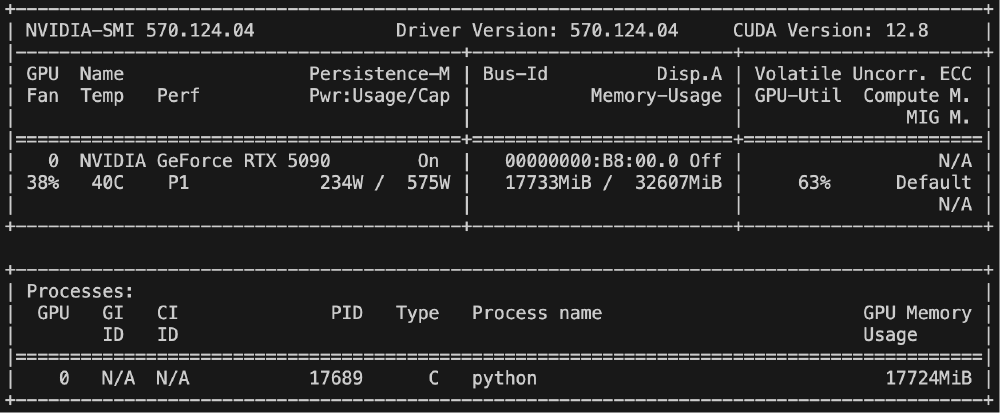Click the CUDA Version 12.8 text
Image resolution: width=1000 pixels, height=413 pixels.
830,30
